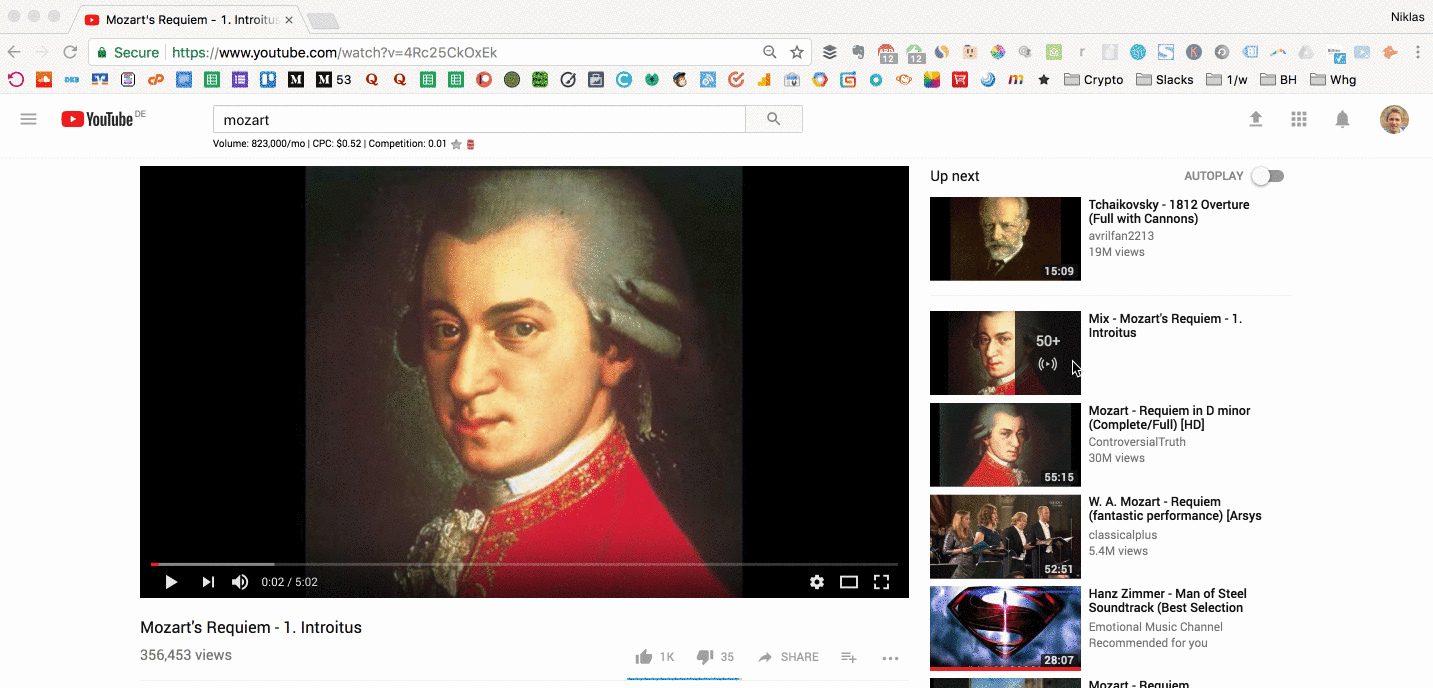Click the 356,453 views text

(x=186, y=655)
